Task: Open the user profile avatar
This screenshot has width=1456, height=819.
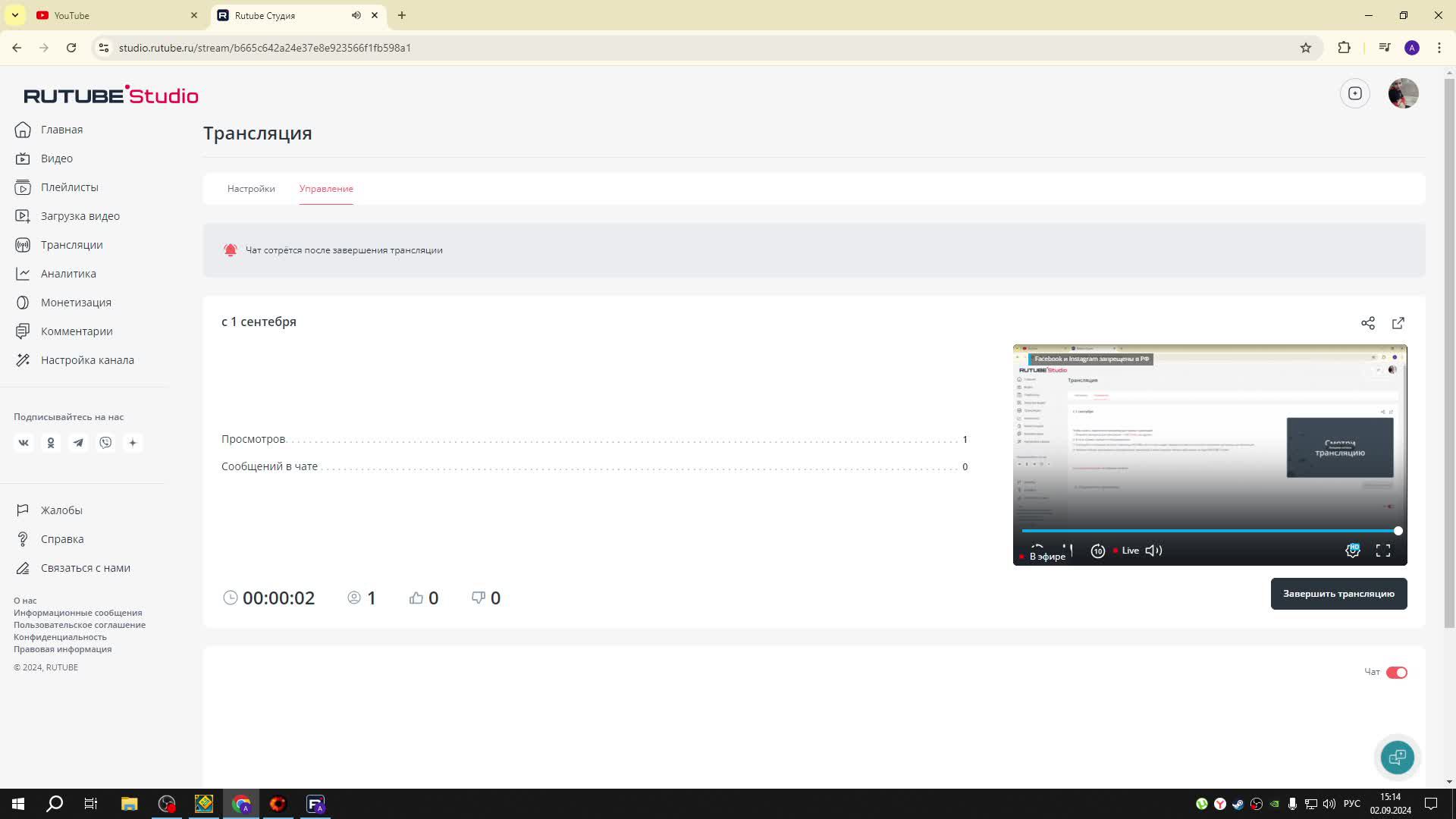Action: tap(1404, 93)
